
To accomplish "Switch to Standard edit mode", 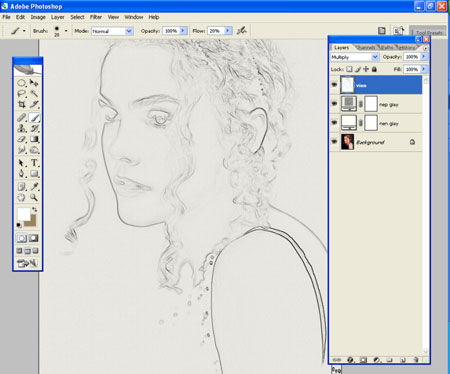I will pyautogui.click(x=22, y=238).
